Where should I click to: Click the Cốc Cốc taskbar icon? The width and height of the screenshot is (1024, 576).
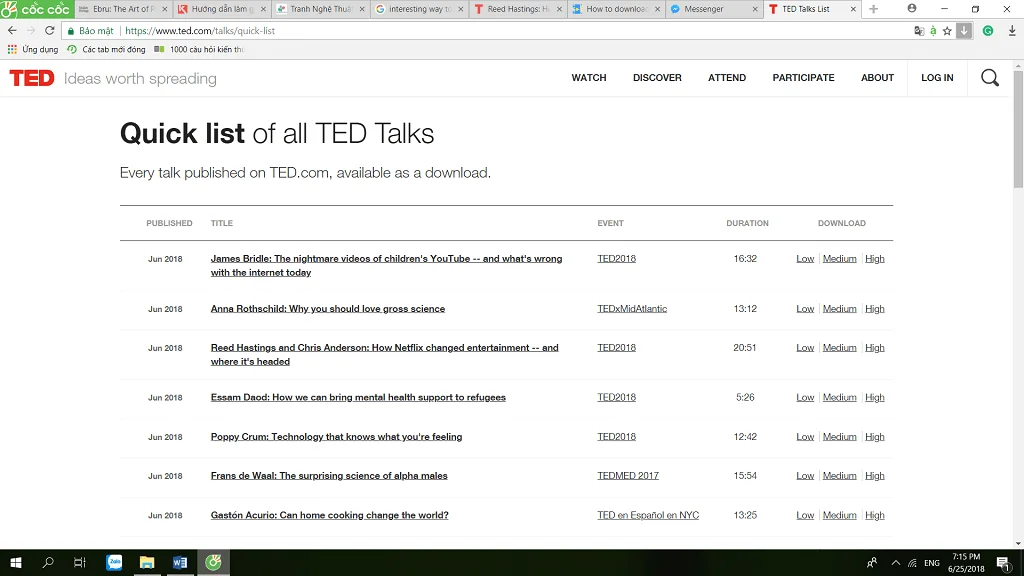pyautogui.click(x=214, y=562)
